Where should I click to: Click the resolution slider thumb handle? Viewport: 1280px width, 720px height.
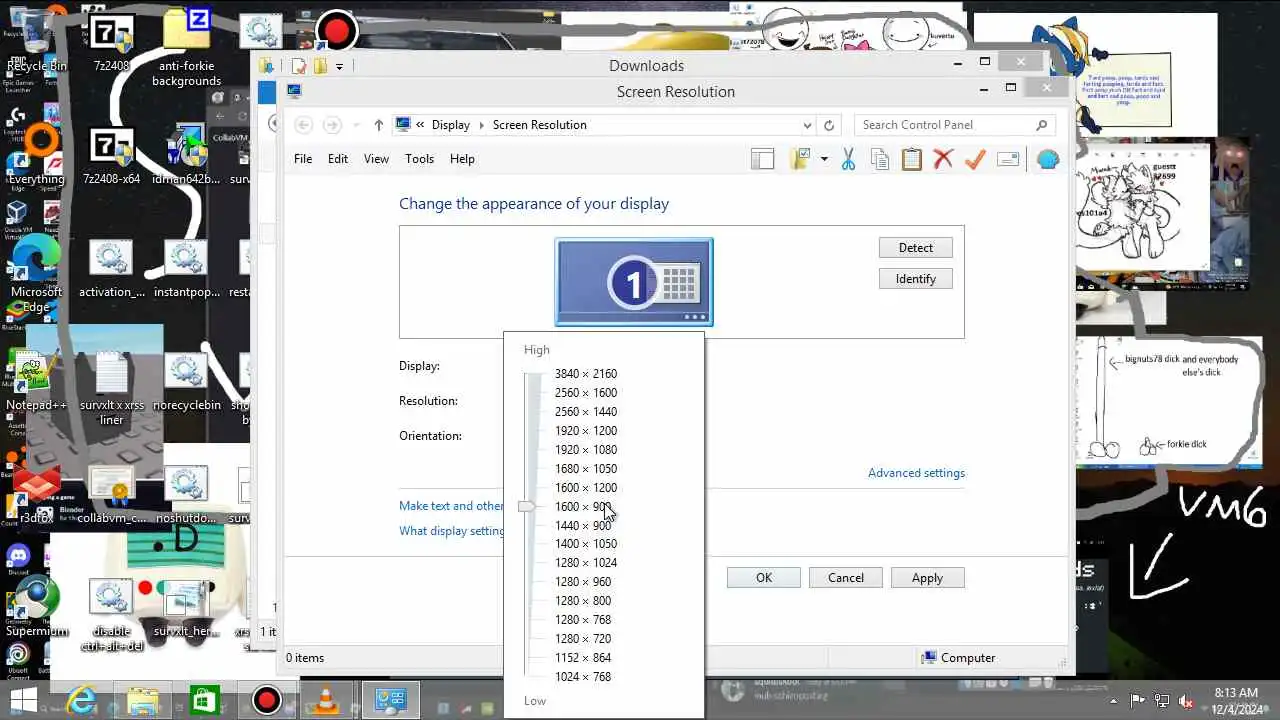tap(527, 507)
